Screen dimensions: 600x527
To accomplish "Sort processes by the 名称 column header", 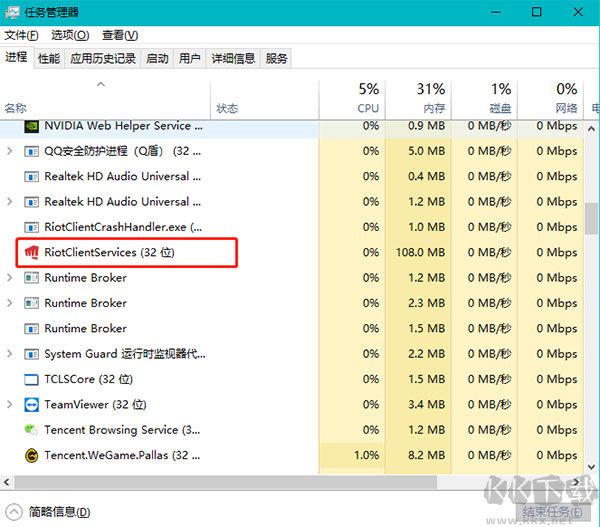I will pos(105,98).
